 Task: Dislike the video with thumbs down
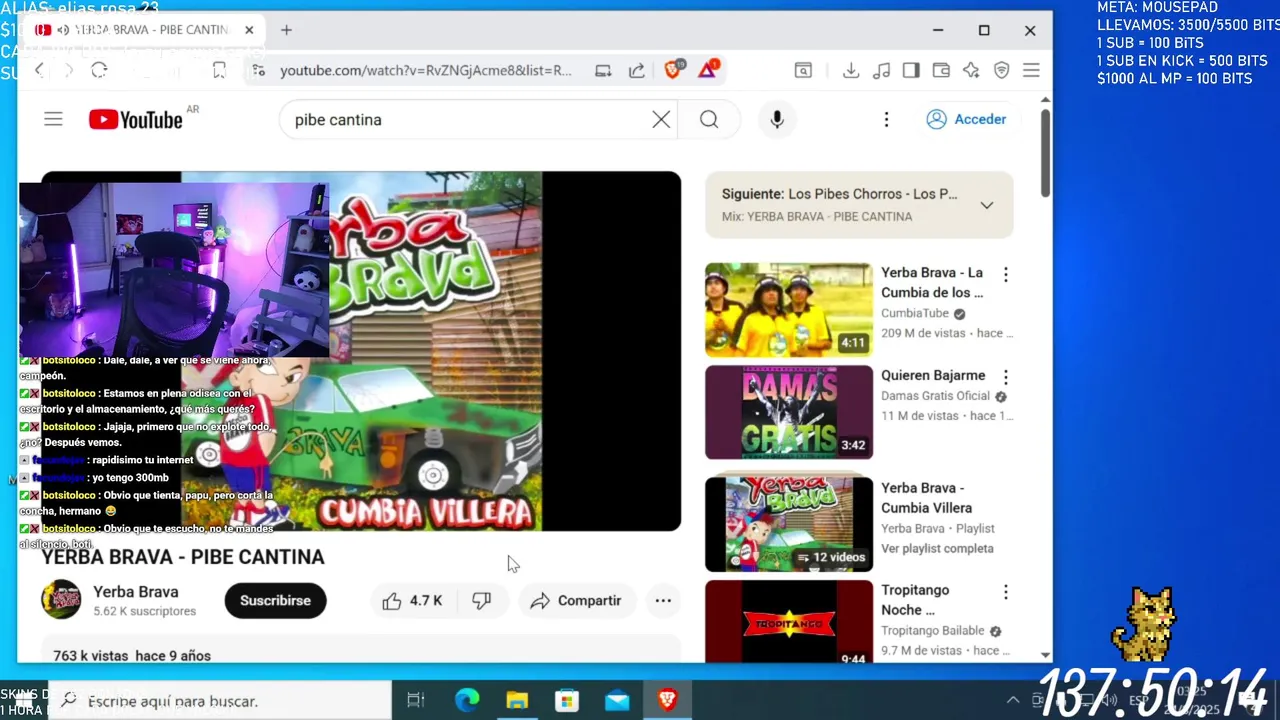482,601
